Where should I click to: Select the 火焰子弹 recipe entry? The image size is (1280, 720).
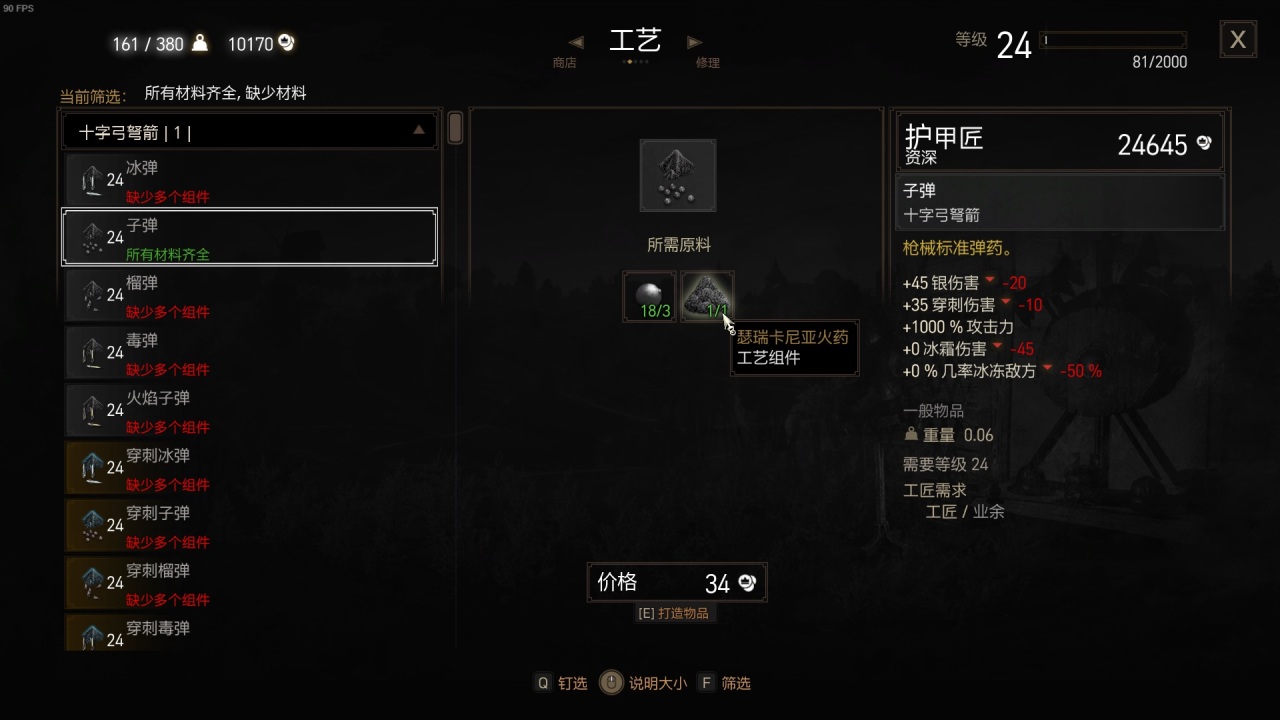click(250, 410)
